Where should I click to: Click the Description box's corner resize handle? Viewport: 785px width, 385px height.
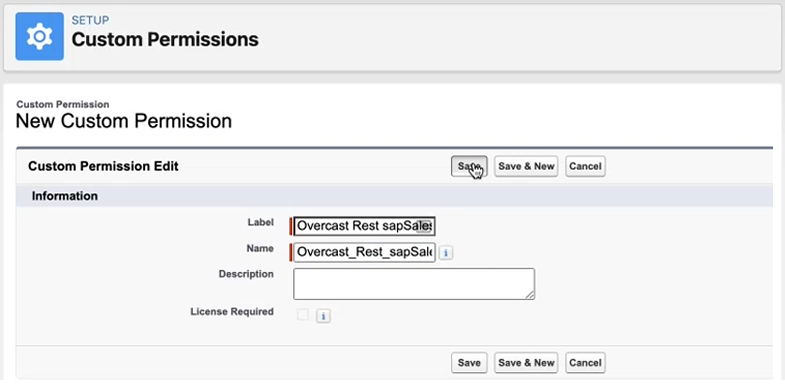[x=529, y=295]
